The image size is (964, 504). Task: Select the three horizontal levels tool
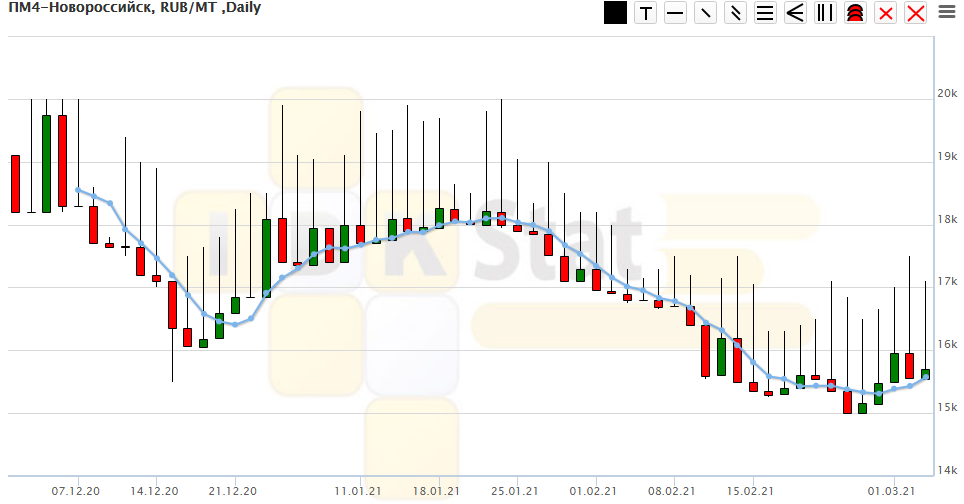[766, 13]
